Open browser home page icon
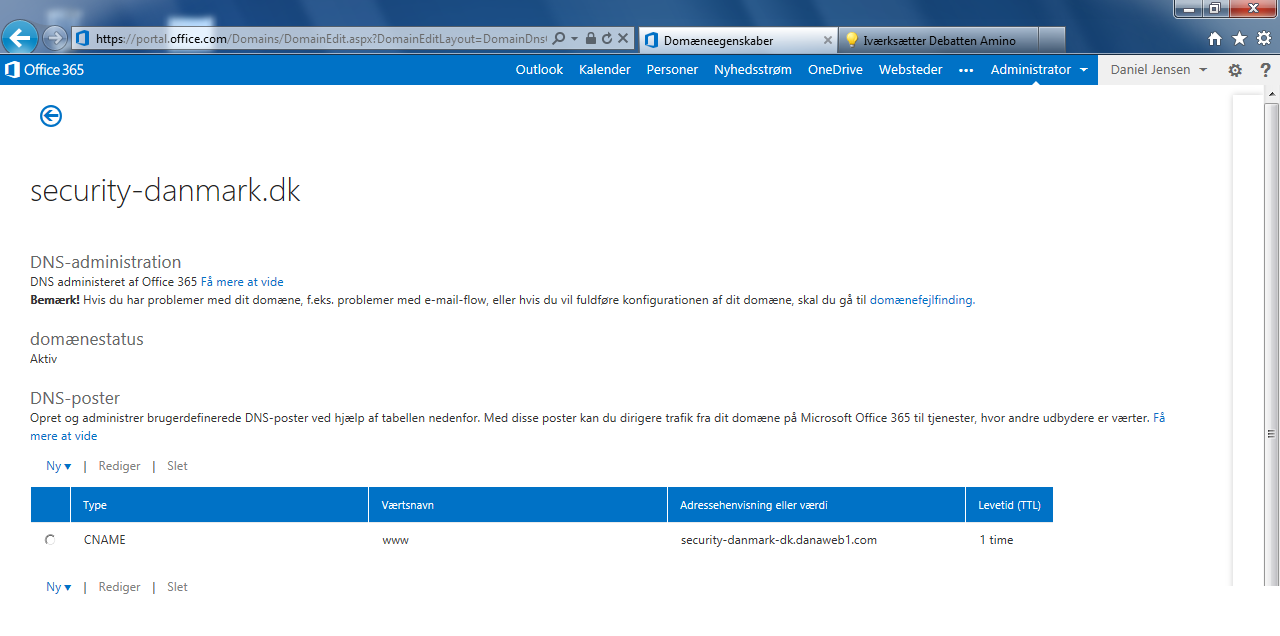 pos(1215,39)
